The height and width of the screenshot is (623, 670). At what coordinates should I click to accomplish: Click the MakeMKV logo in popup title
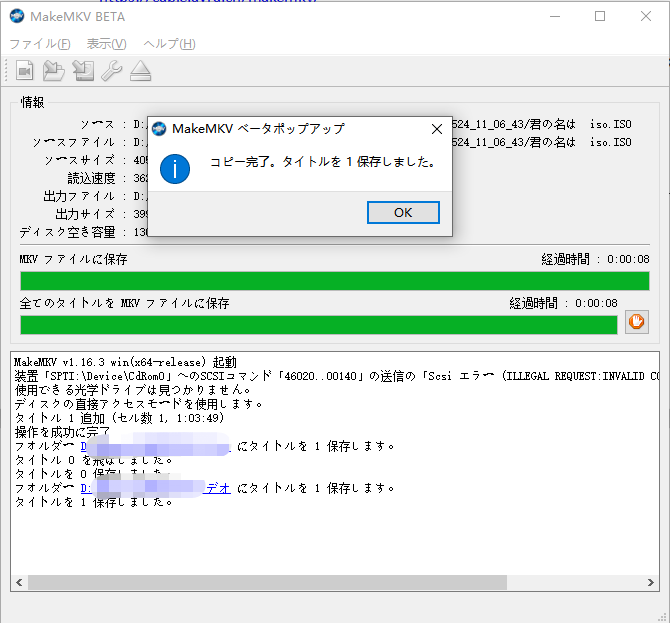coord(159,128)
